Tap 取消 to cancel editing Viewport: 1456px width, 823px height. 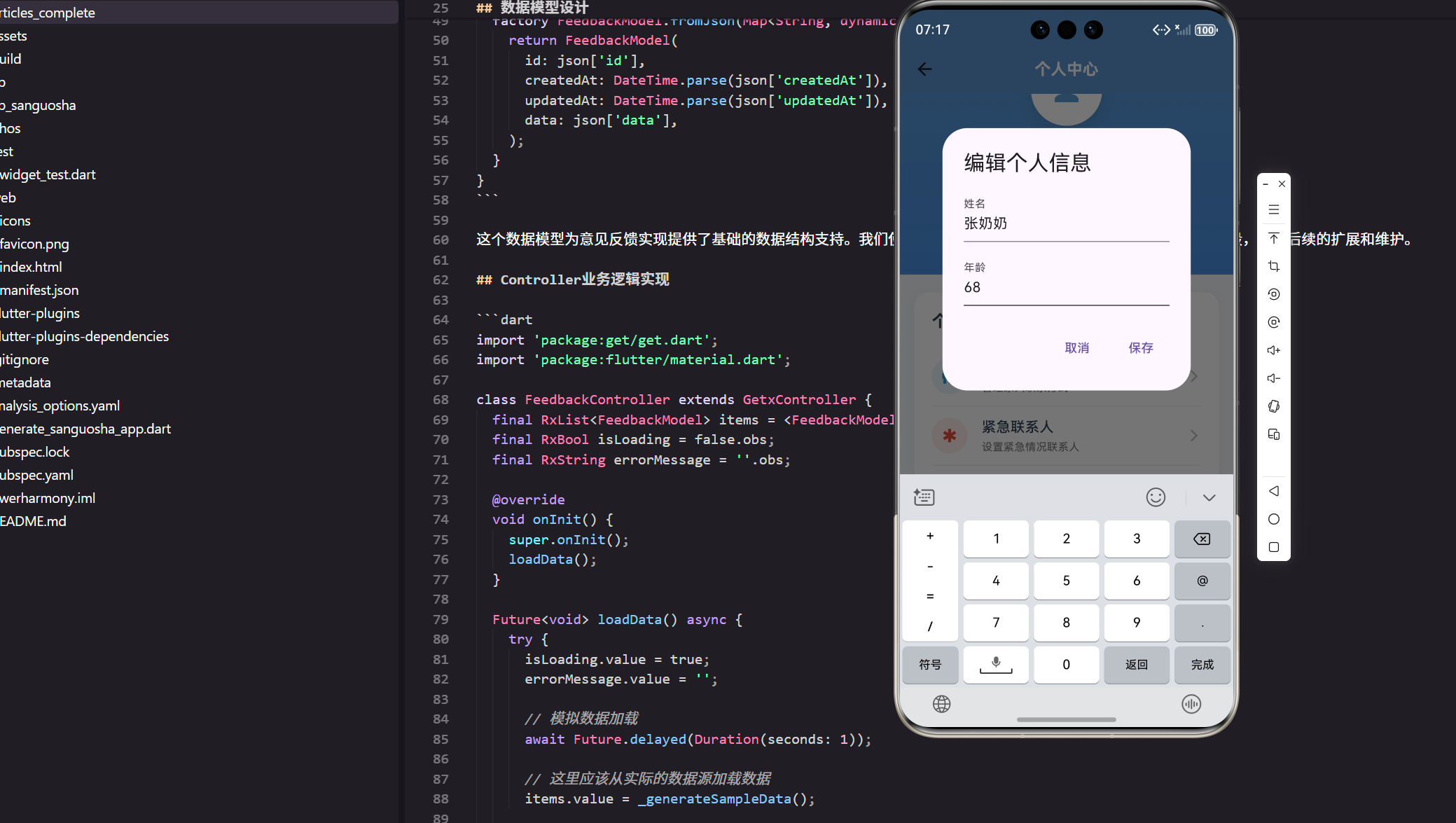(x=1077, y=347)
